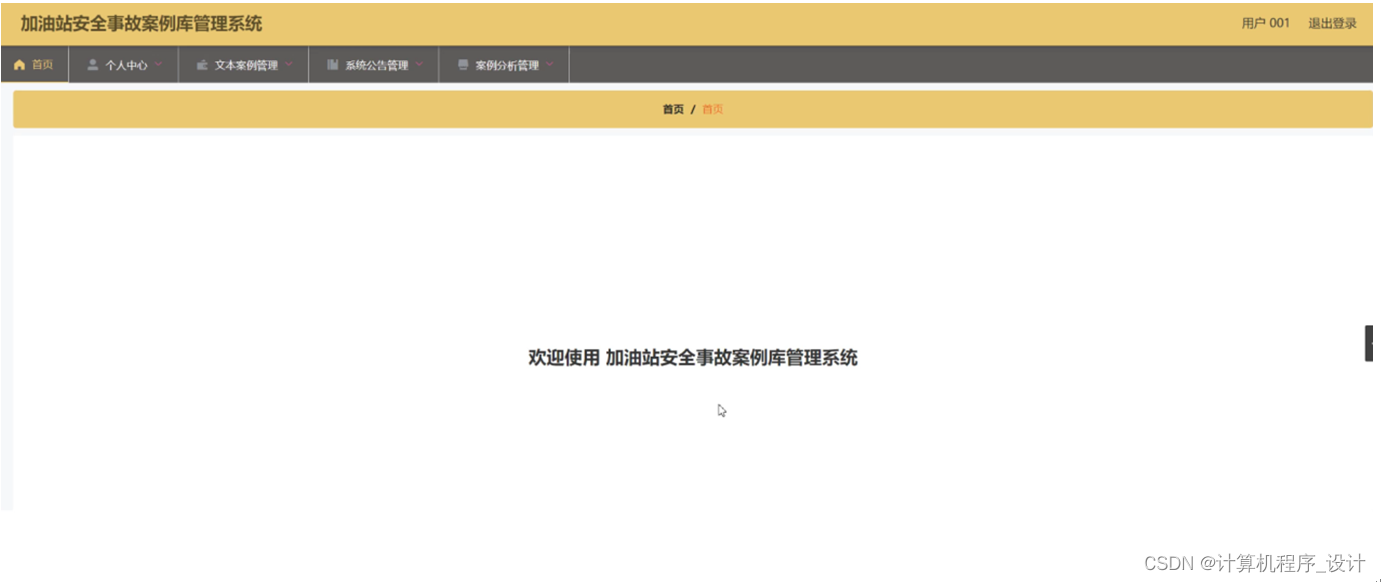Expand the 案例分析管理 dropdown arrow
The image size is (1381, 582).
point(549,65)
